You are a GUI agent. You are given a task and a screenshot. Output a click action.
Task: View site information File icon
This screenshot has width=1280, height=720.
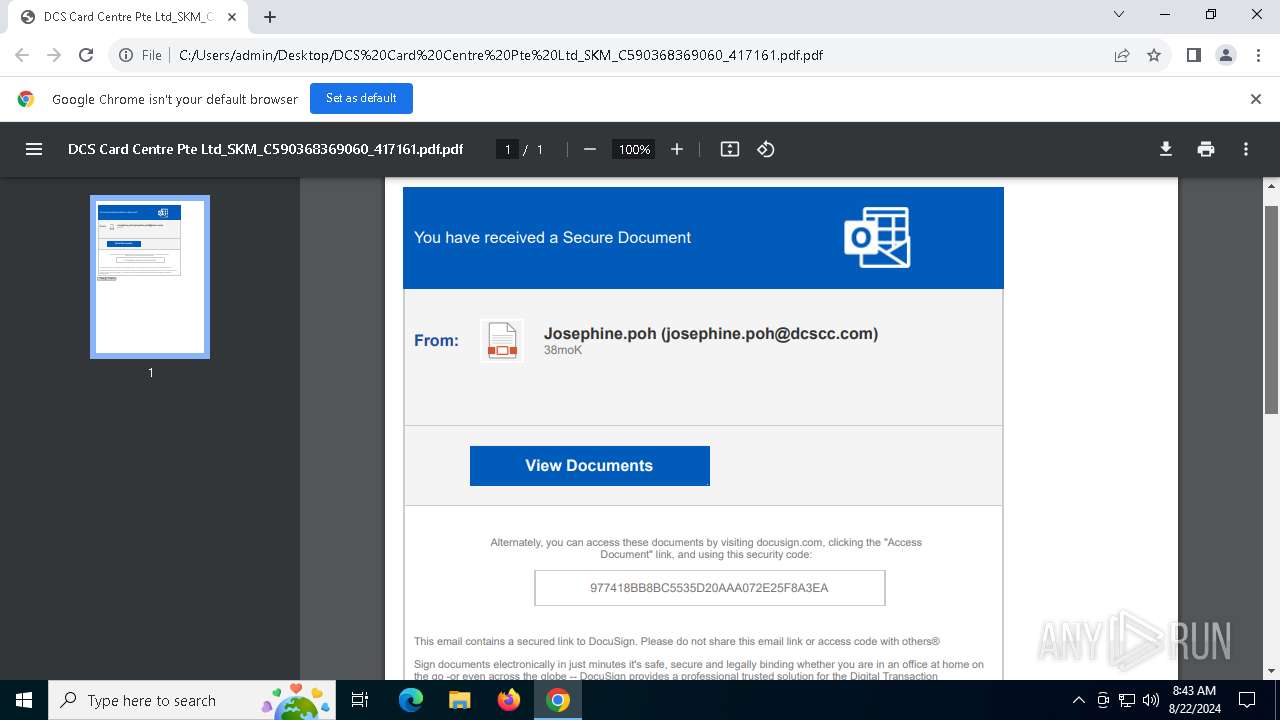point(141,55)
